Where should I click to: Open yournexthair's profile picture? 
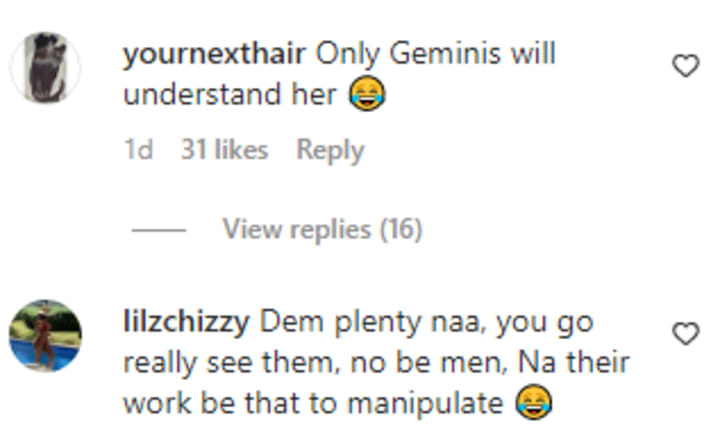(45, 67)
